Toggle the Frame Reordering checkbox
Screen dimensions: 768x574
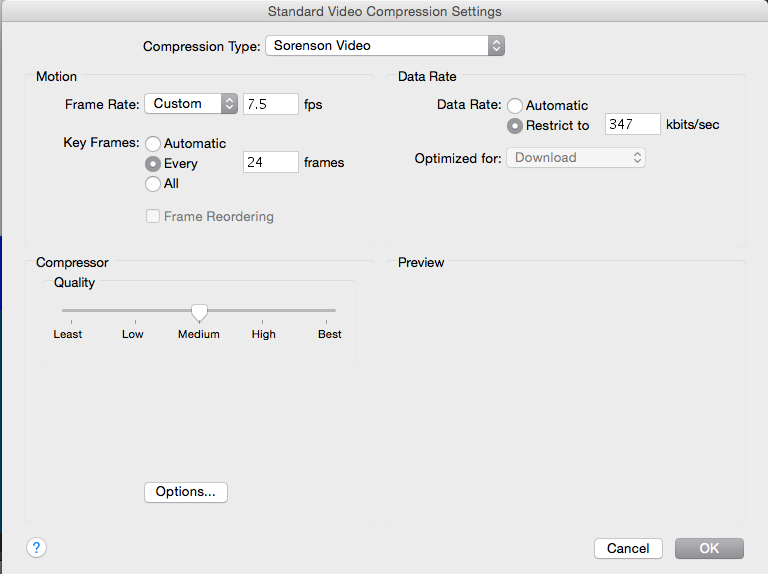point(153,217)
